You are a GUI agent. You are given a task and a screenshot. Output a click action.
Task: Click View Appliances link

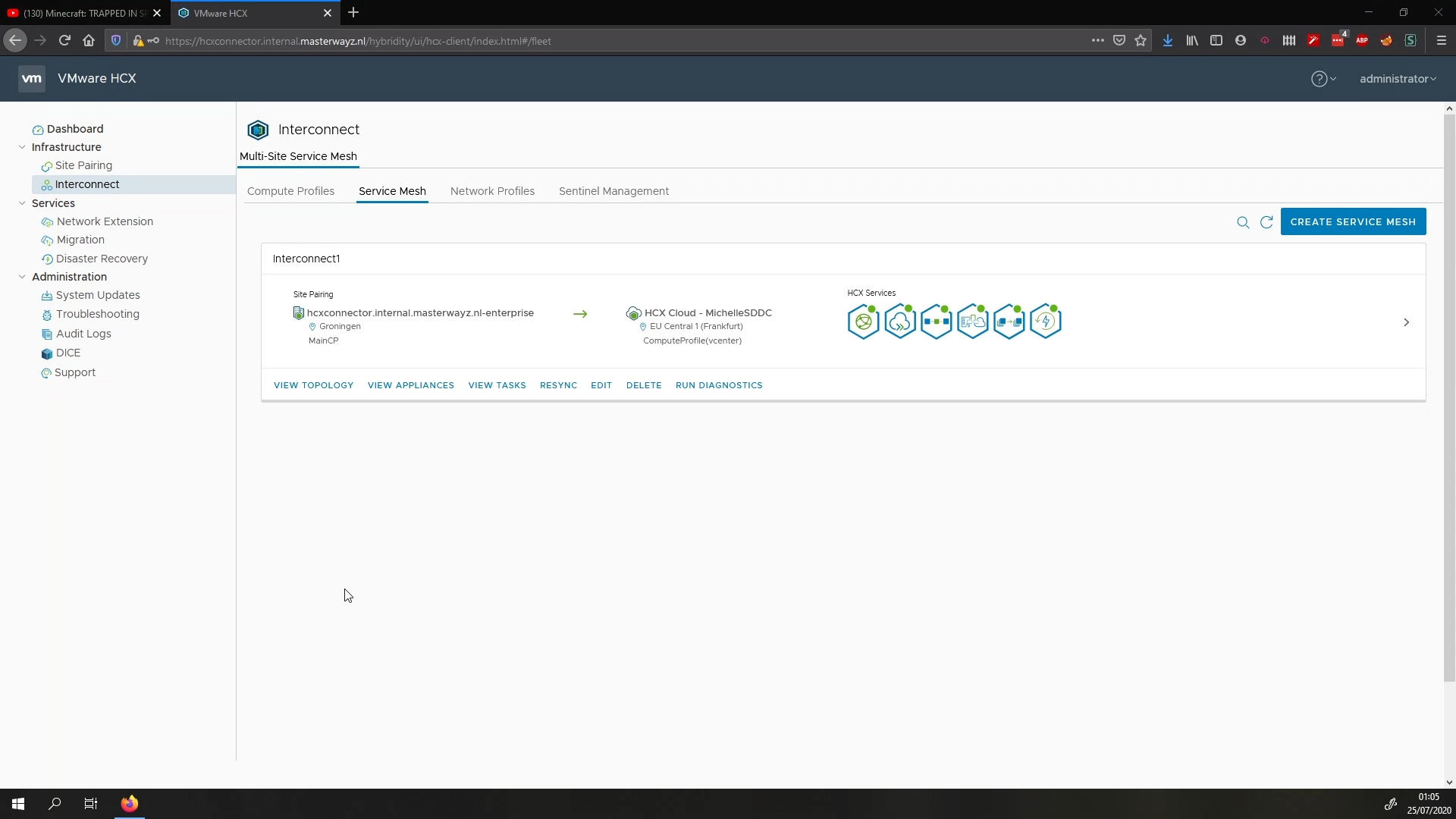coord(411,385)
